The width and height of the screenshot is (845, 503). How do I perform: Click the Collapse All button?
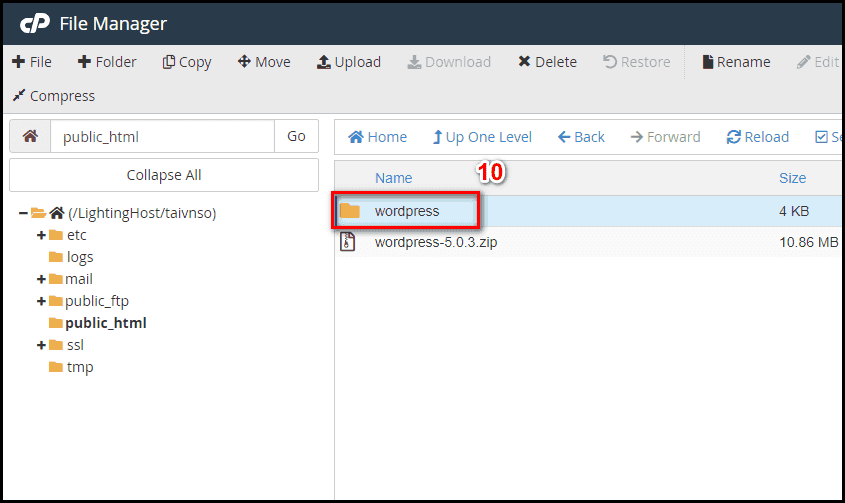(x=164, y=175)
